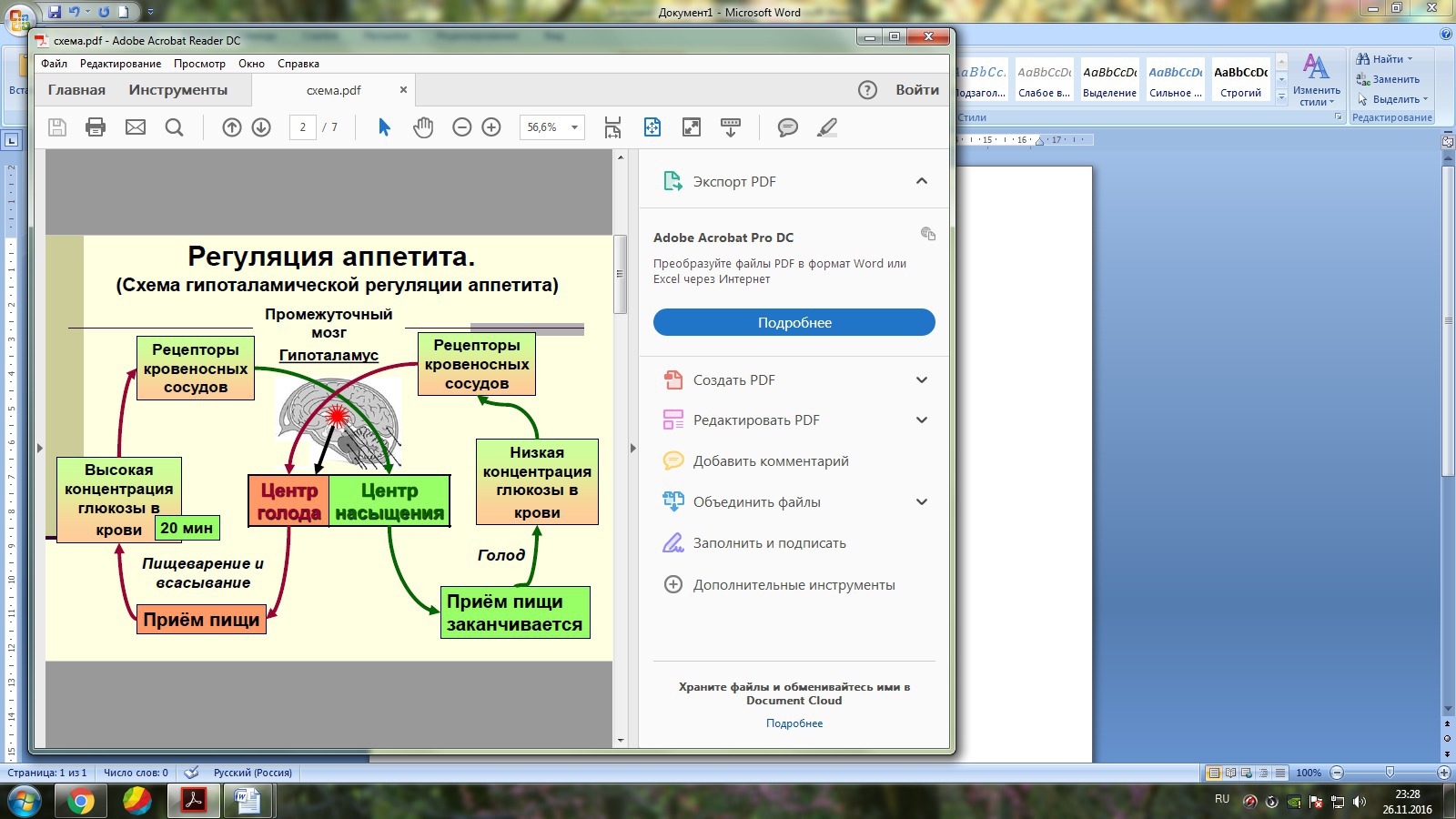The height and width of the screenshot is (819, 1456).
Task: Click the Word zoom slider handle
Action: tap(1390, 773)
